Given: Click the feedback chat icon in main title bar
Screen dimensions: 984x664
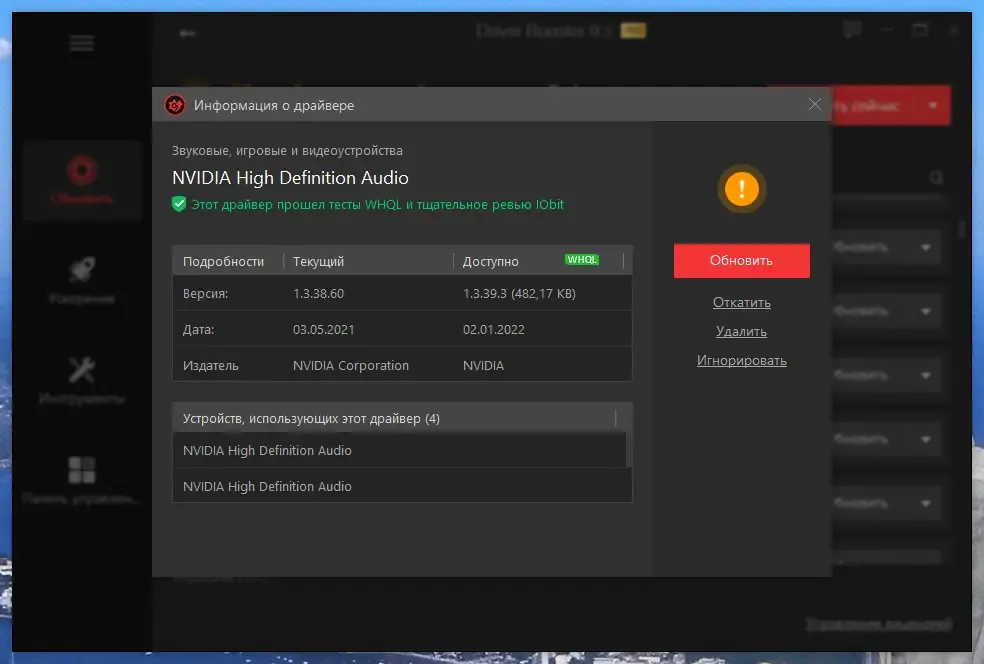Looking at the screenshot, I should click(852, 29).
